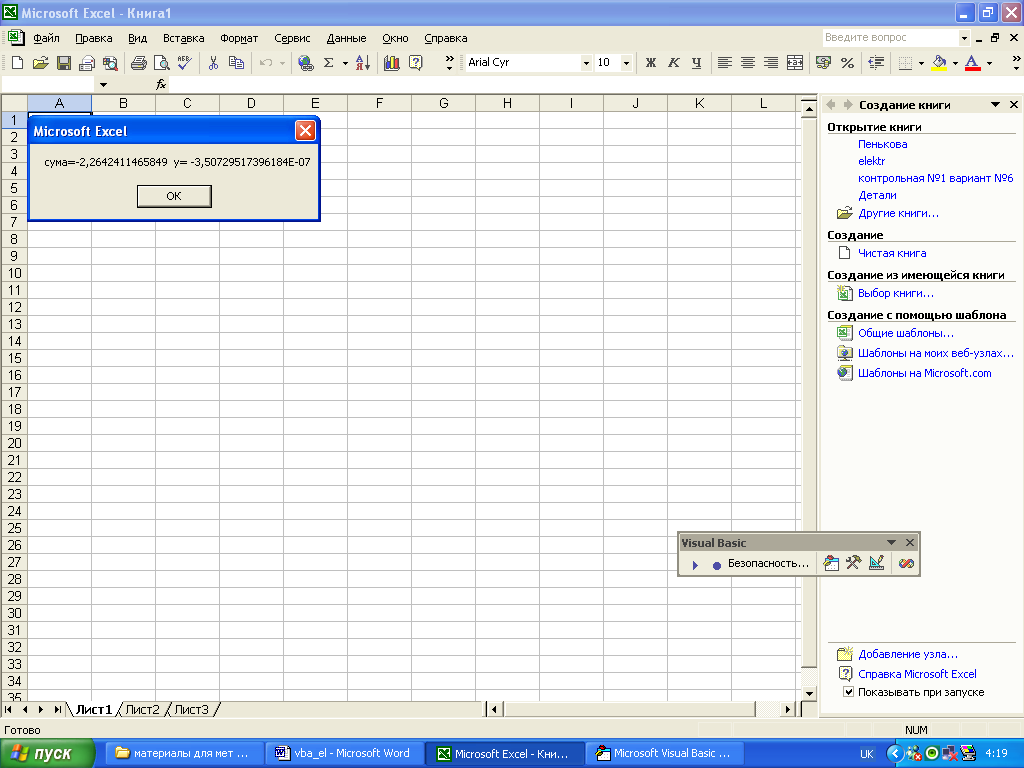Apply Percent style format
This screenshot has height=768, width=1024.
[847, 63]
